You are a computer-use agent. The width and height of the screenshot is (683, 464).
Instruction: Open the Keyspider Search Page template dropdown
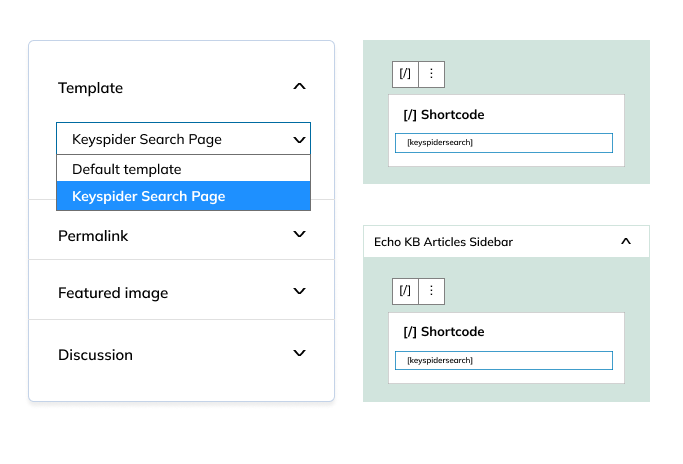point(183,139)
